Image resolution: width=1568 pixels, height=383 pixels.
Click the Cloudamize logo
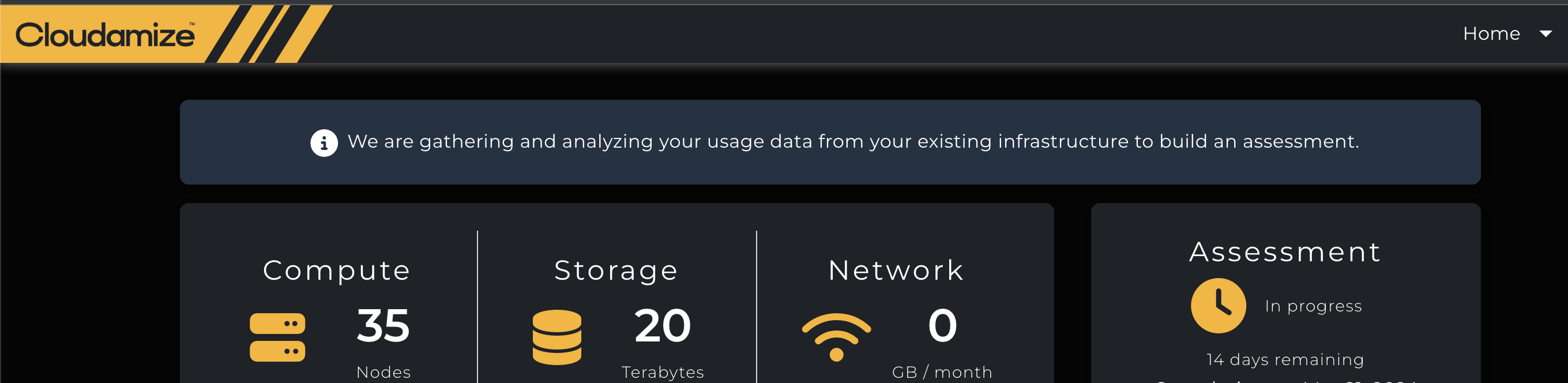pyautogui.click(x=105, y=35)
